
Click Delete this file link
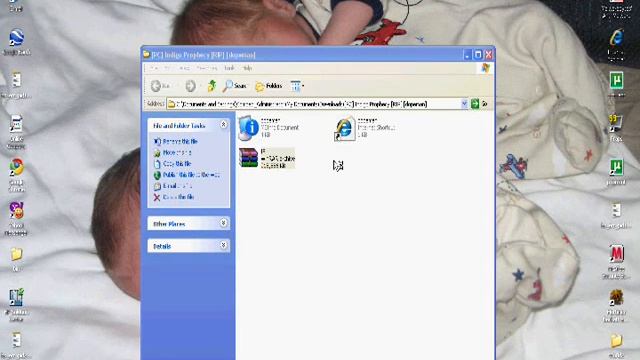178,197
